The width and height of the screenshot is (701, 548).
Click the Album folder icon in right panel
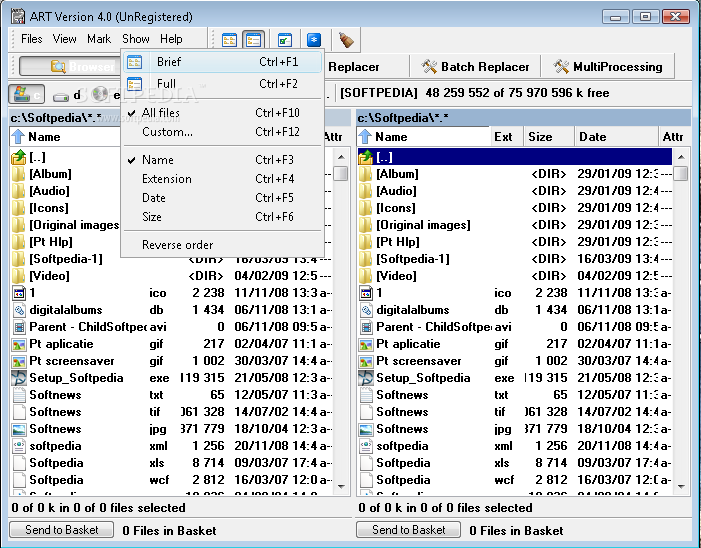(365, 174)
